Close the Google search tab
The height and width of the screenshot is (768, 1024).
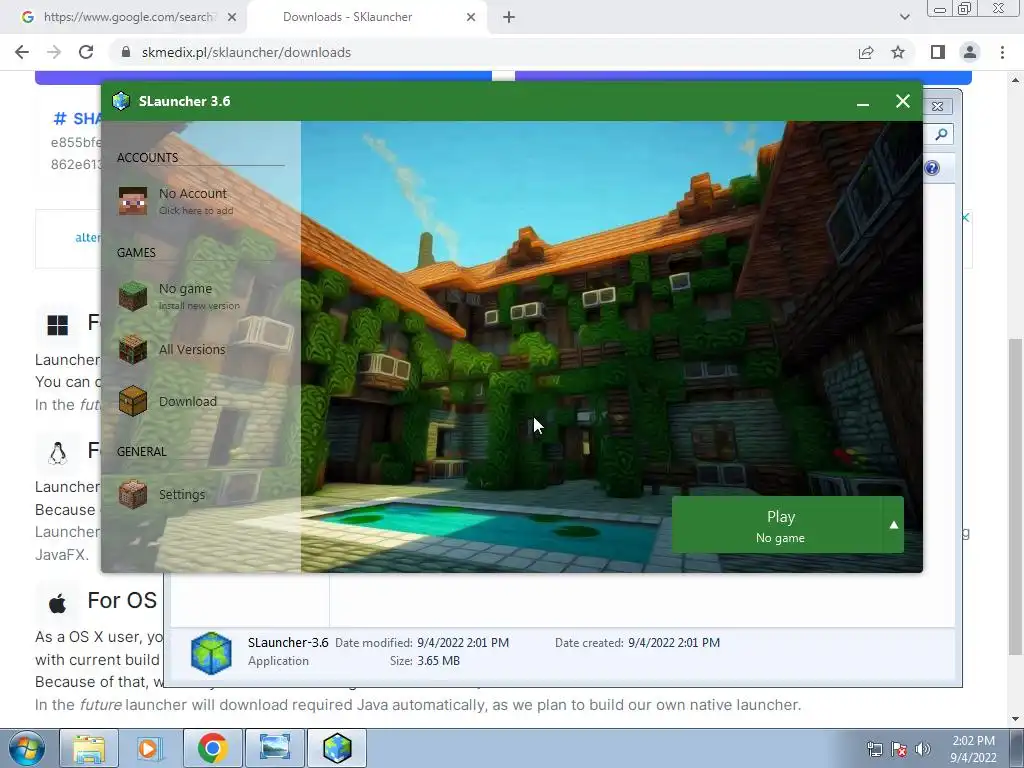click(232, 17)
